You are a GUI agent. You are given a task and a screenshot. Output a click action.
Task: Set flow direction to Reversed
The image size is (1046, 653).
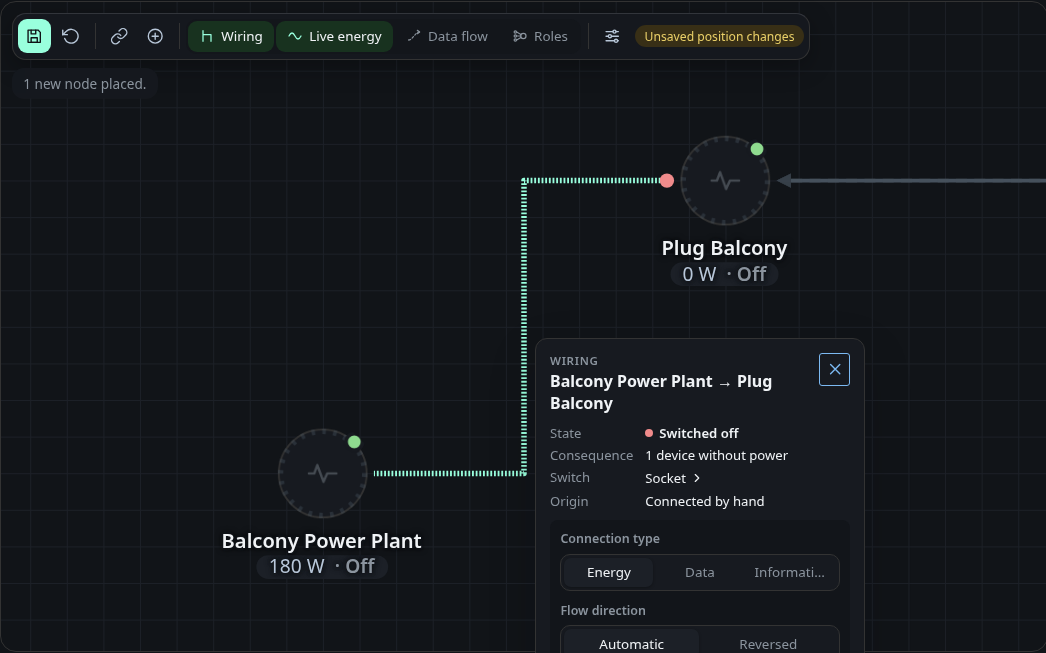[x=768, y=644]
